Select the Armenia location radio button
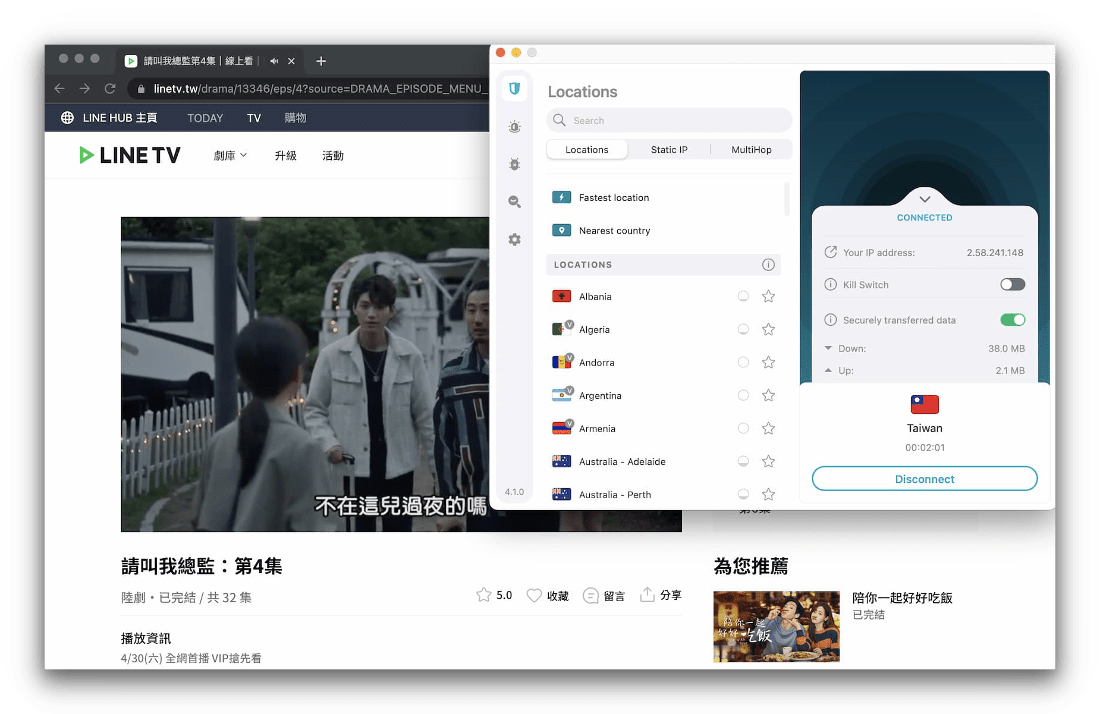The height and width of the screenshot is (714, 1100). point(743,428)
